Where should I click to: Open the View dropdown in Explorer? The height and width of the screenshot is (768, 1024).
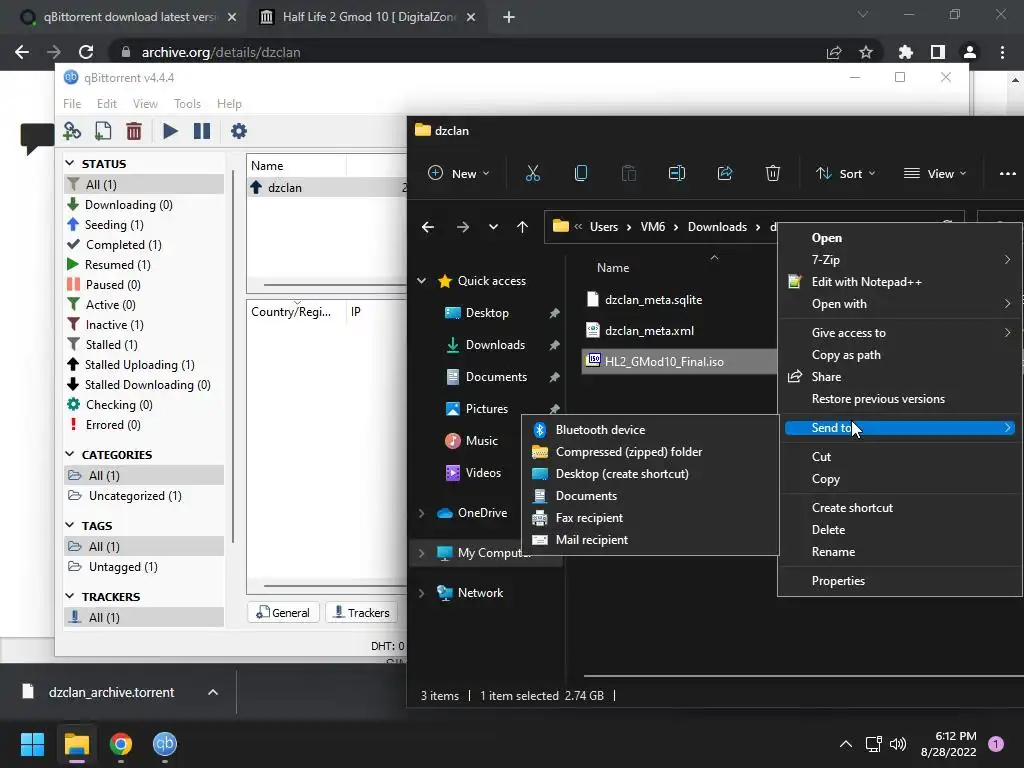tap(934, 173)
